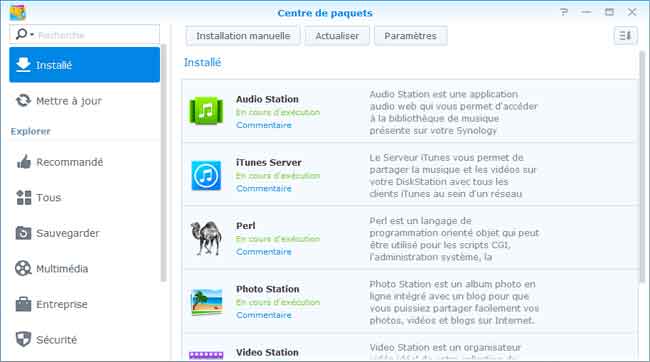Open the Paramètres button
Screen dimensions: 650x362
(410, 36)
